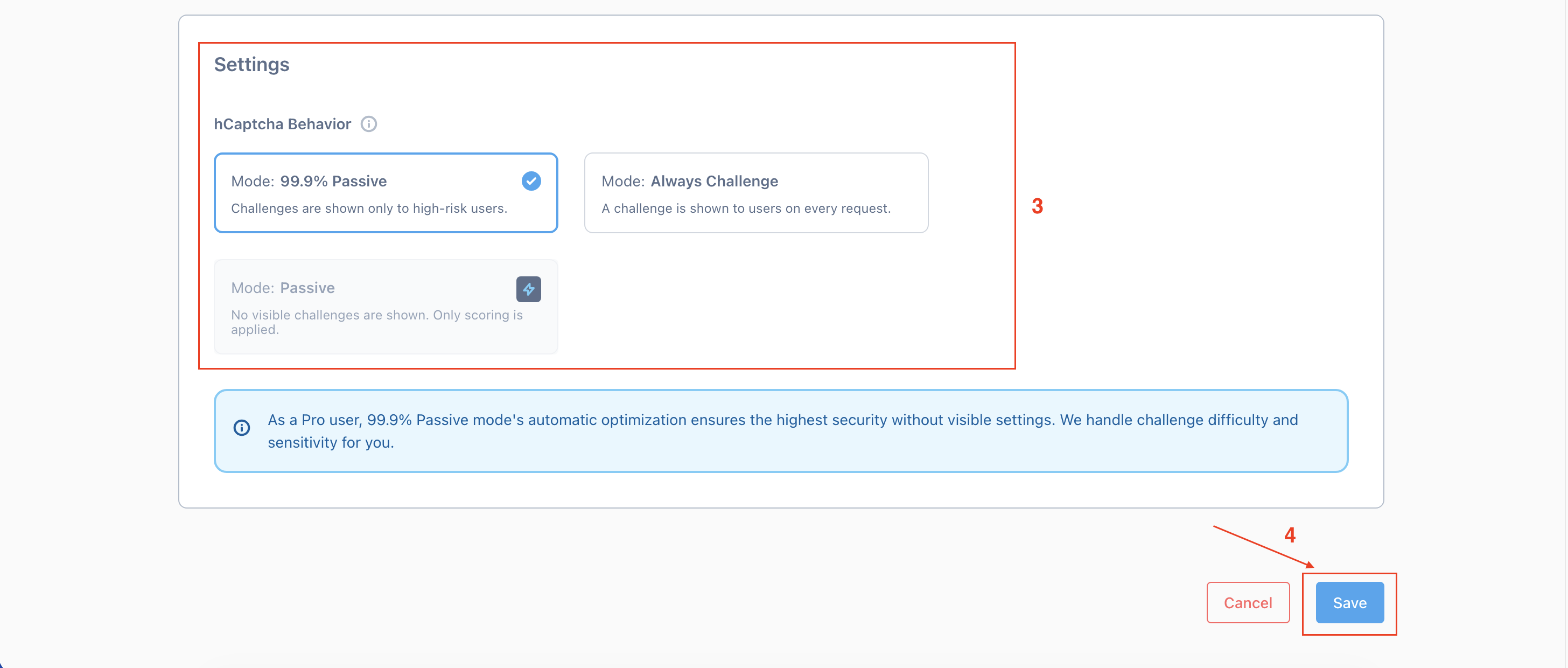Click the Pro user 99.9% Passive notice text

pos(783,431)
